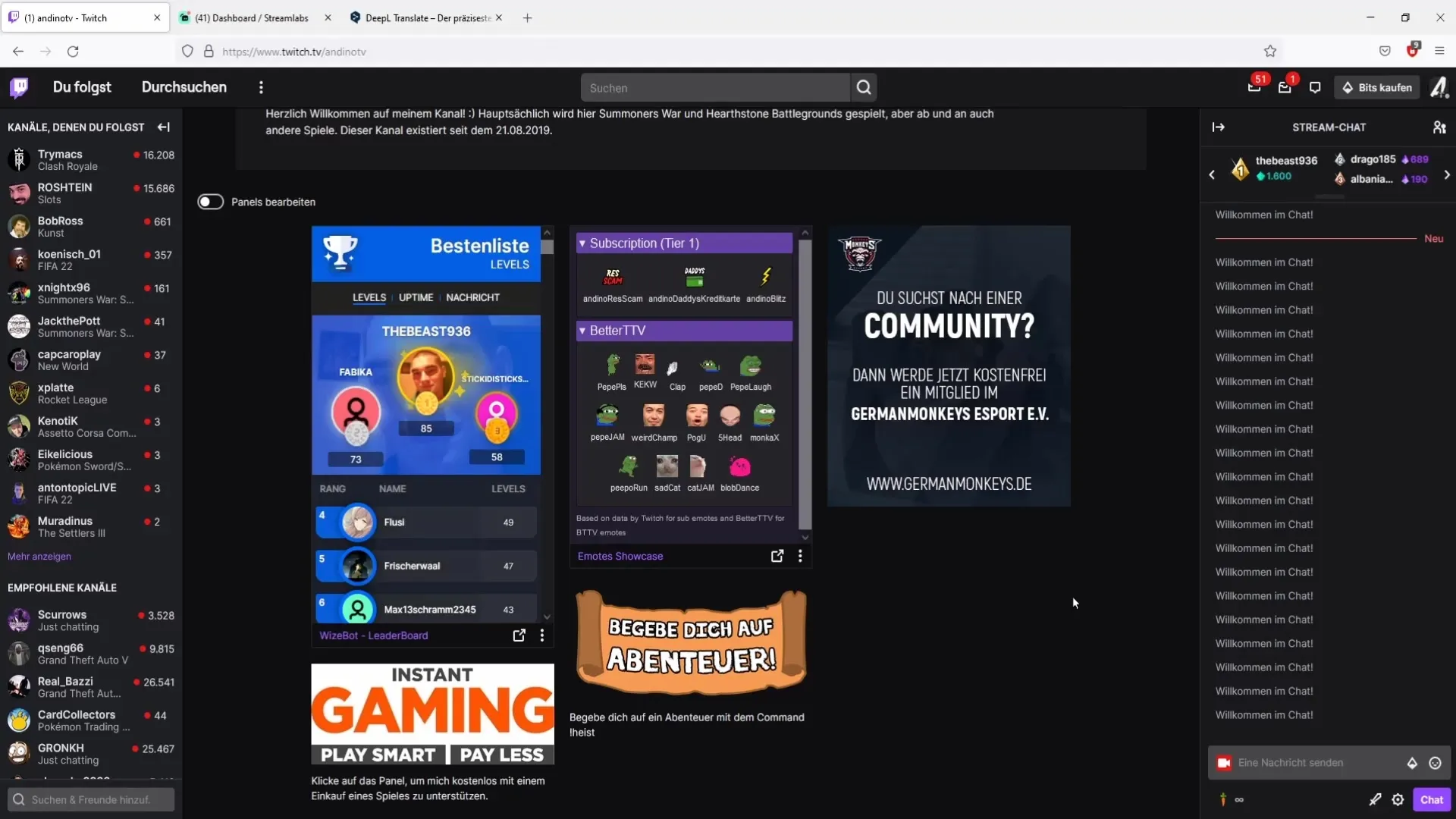This screenshot has width=1456, height=819.
Task: Click the bits icon in message box
Action: [1412, 763]
